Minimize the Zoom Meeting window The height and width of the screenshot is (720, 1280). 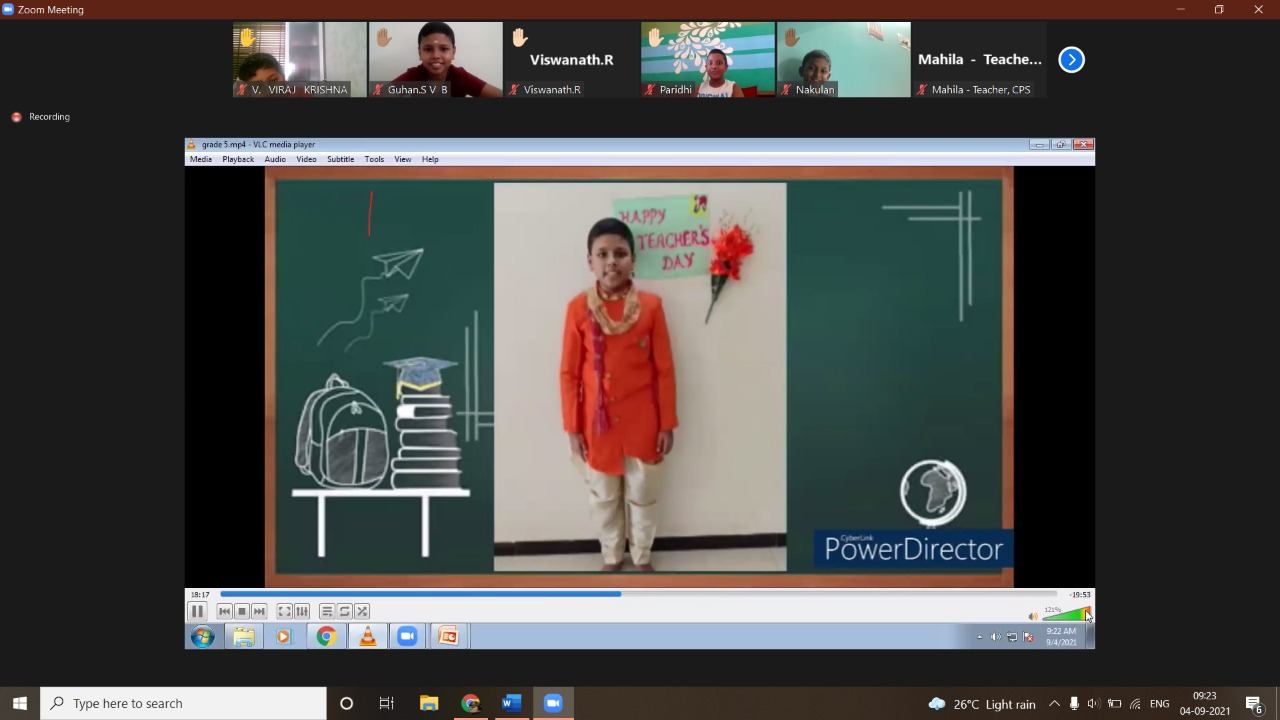(1180, 9)
